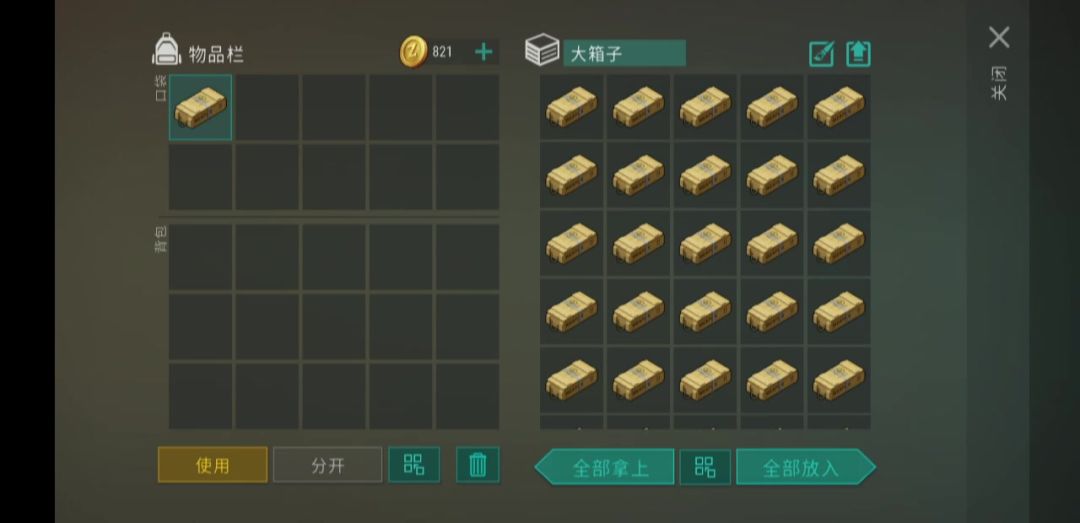This screenshot has width=1080, height=523.
Task: Select the first crate in the chest's top row
Action: coord(572,107)
